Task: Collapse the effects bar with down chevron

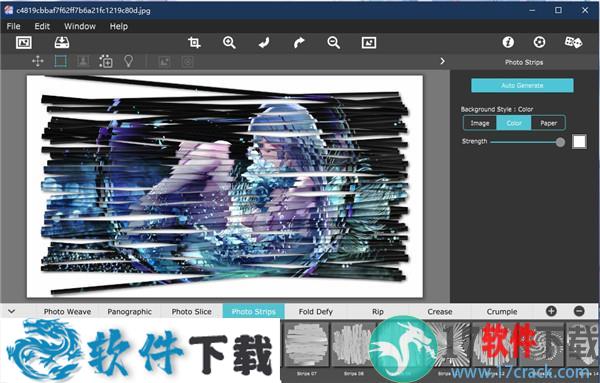Action: point(11,311)
